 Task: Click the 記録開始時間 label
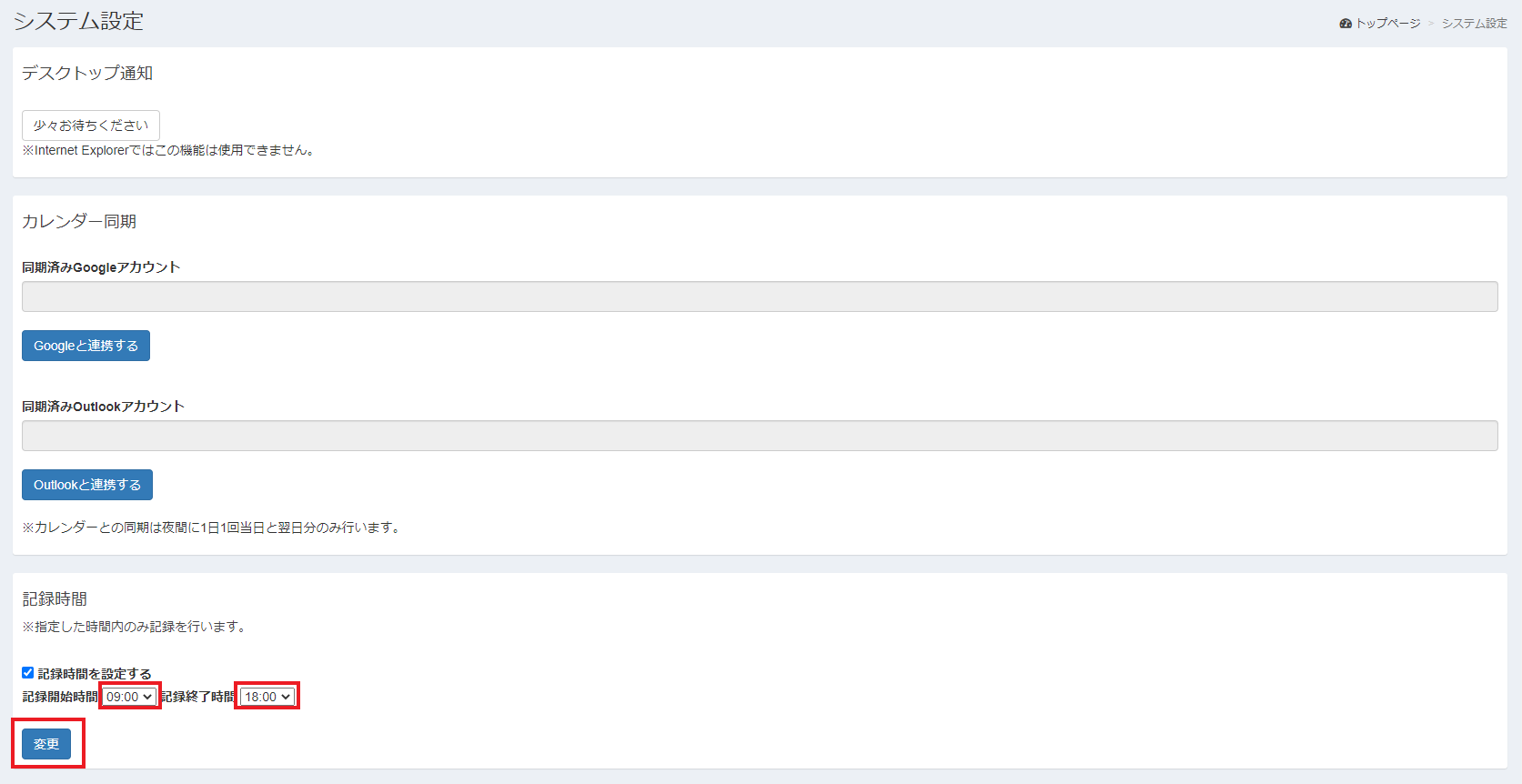pos(60,697)
